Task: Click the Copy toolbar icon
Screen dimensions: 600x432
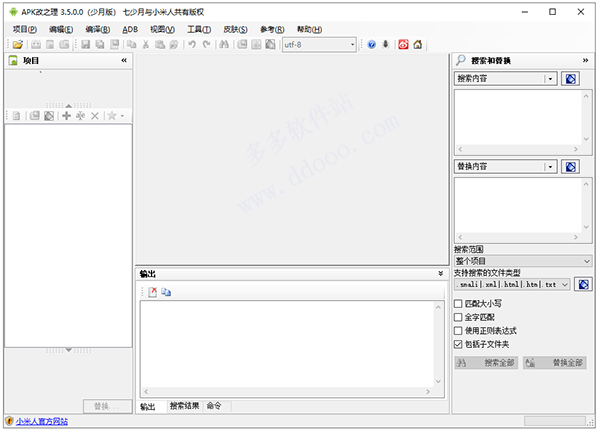Action: tap(132, 45)
